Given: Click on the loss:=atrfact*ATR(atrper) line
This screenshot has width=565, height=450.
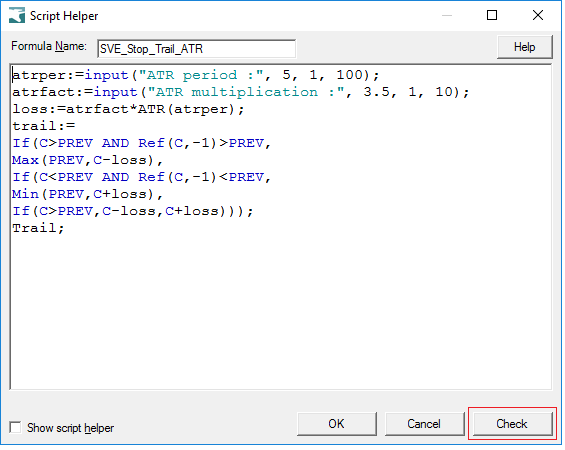Looking at the screenshot, I should click(128, 109).
